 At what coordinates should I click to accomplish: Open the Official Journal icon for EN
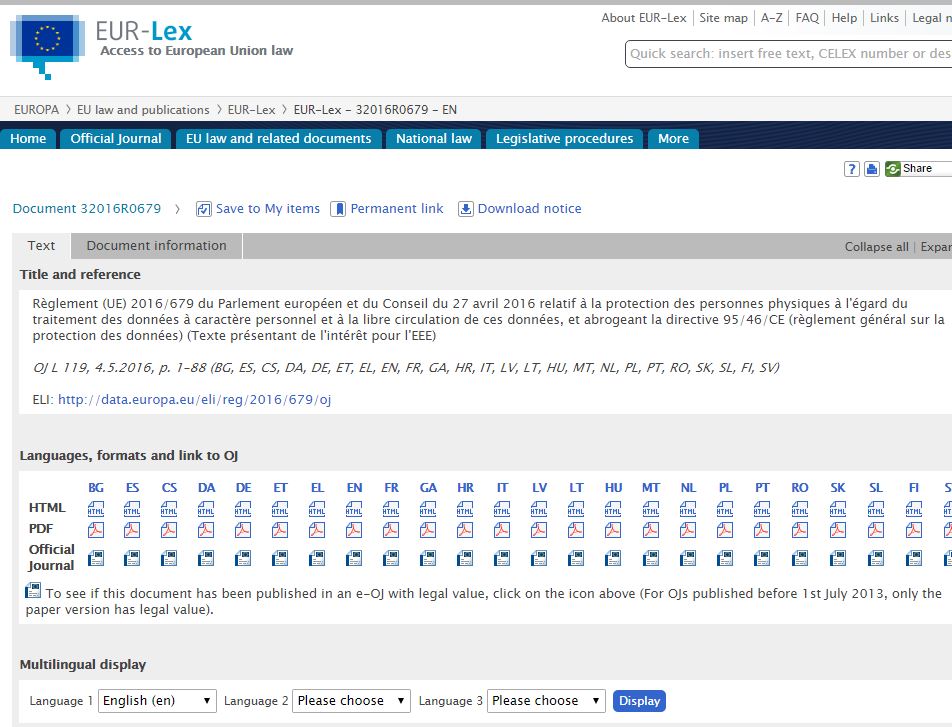[x=354, y=558]
